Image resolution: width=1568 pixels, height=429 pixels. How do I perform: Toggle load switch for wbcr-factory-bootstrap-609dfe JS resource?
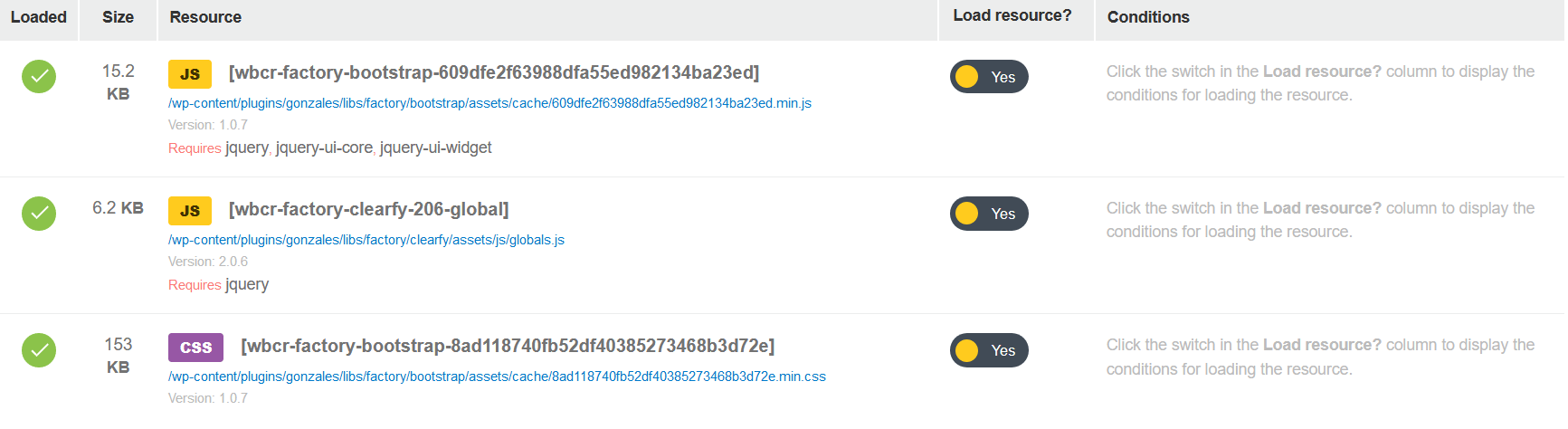(989, 77)
